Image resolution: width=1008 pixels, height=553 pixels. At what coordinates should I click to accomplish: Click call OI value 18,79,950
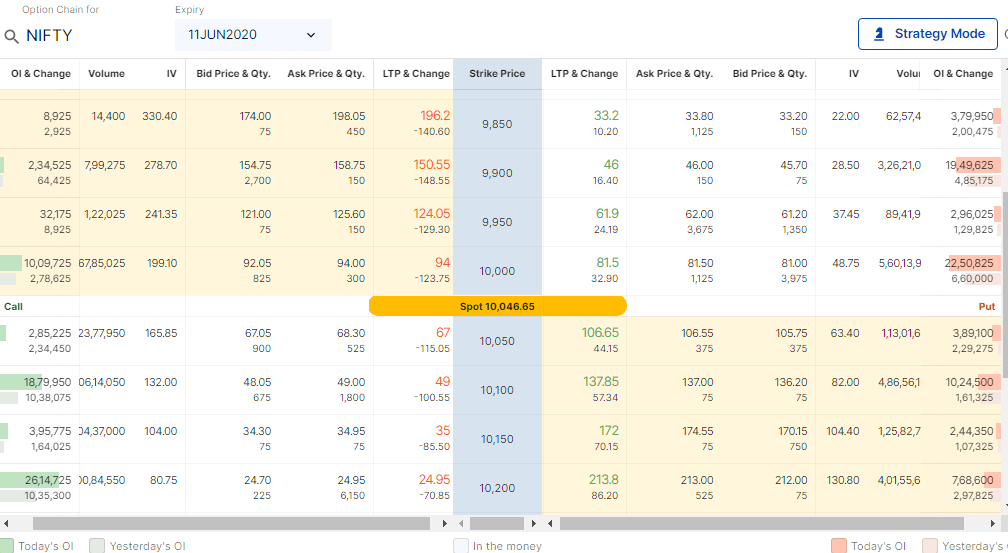[x=48, y=383]
